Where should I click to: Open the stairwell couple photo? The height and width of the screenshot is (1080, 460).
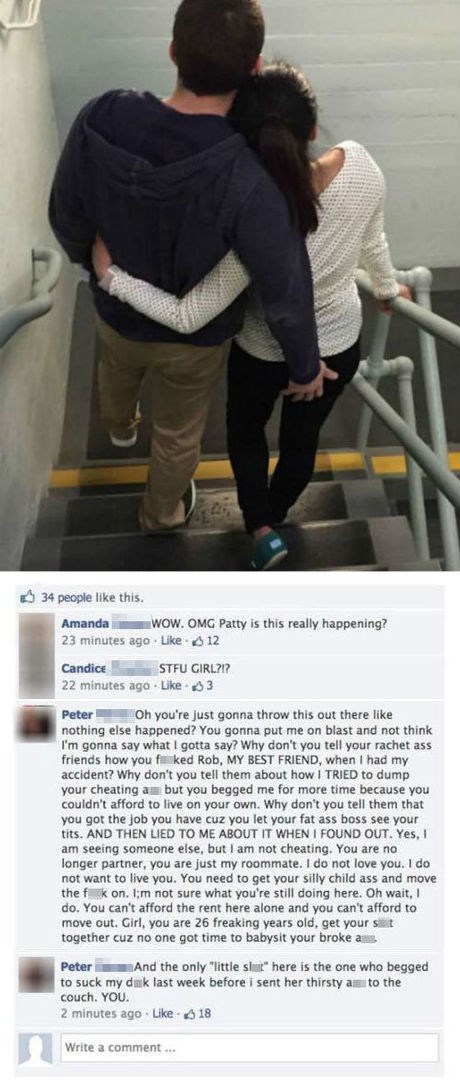click(x=230, y=285)
